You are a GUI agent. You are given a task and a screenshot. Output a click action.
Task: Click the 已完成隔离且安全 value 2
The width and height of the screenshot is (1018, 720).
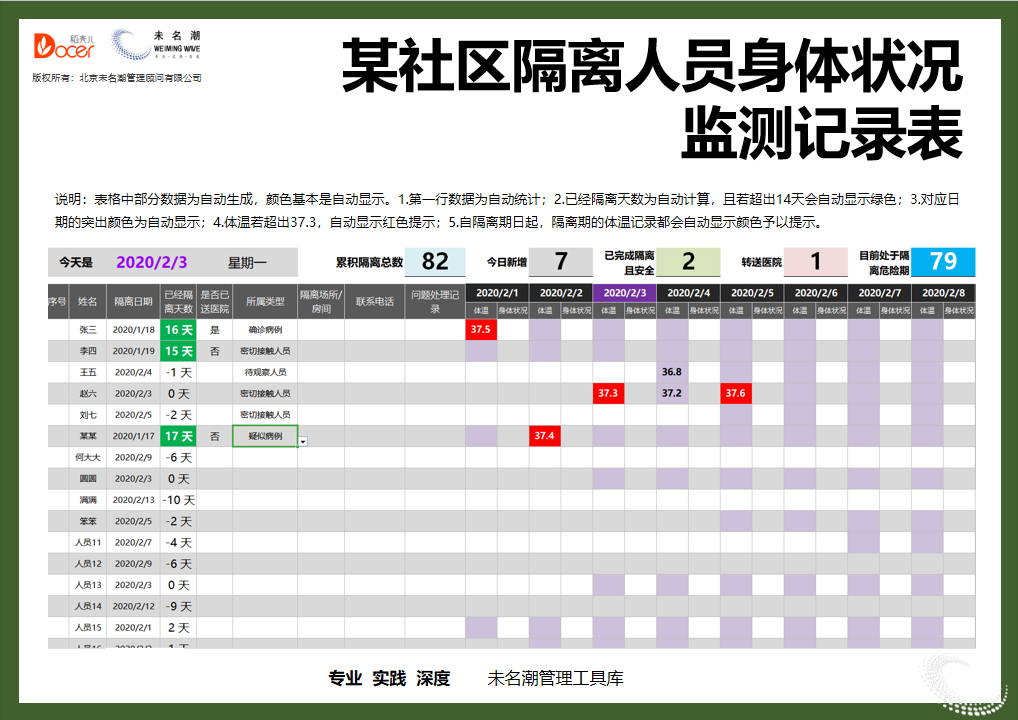click(x=688, y=262)
